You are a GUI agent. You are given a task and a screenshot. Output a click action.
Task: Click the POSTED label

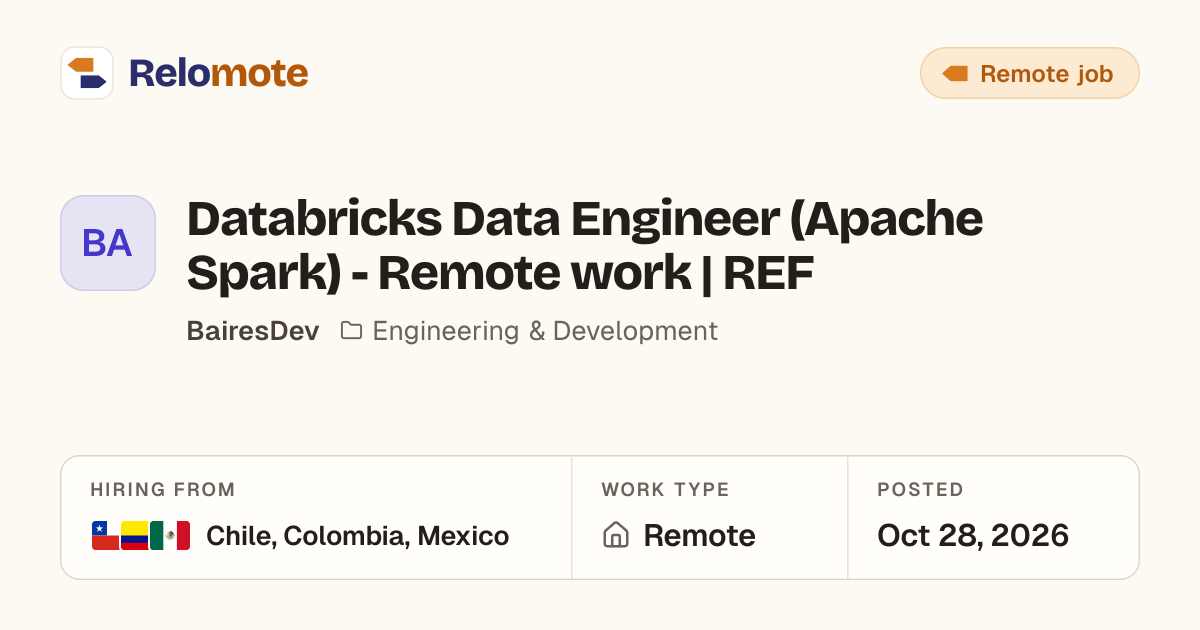920,490
